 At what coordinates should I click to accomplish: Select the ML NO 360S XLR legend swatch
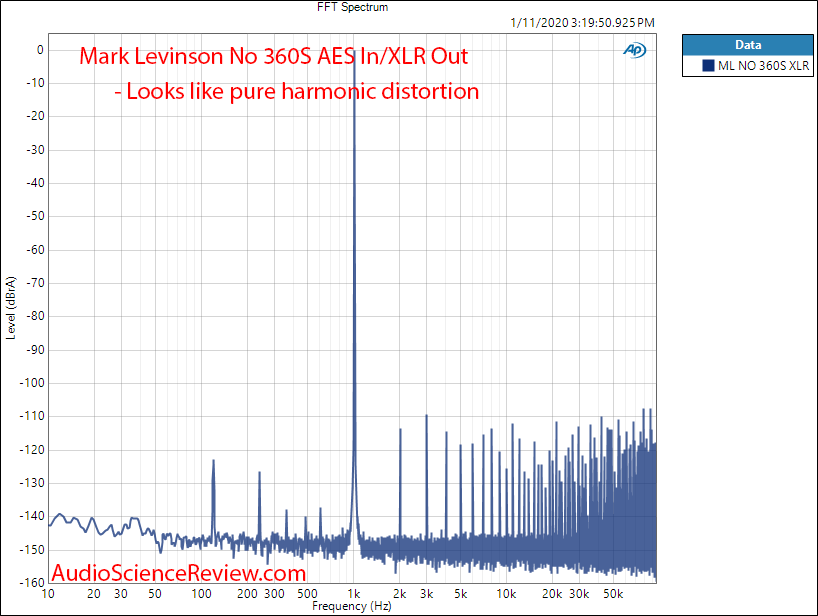coord(708,66)
